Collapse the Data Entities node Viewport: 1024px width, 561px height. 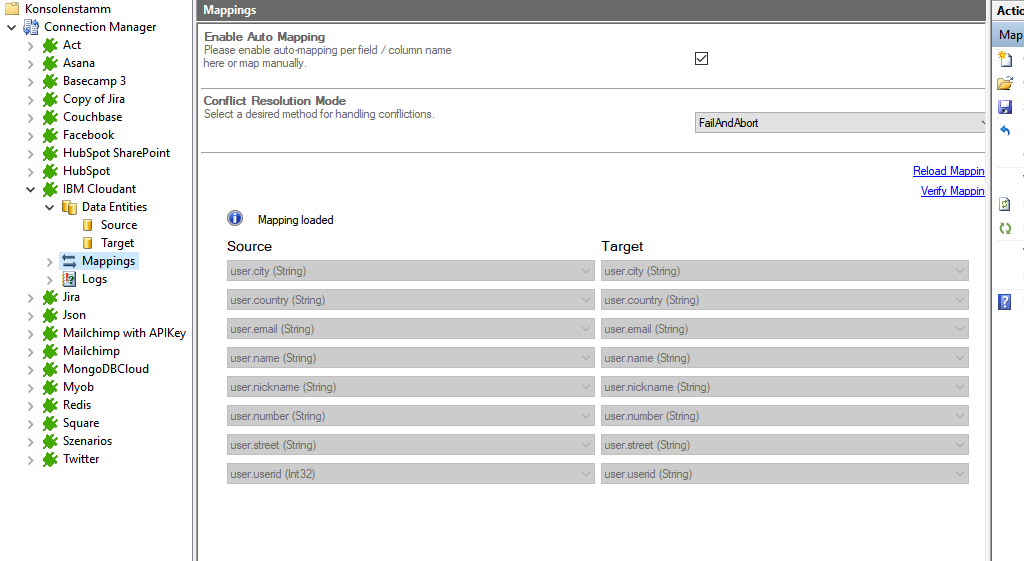(x=49, y=207)
